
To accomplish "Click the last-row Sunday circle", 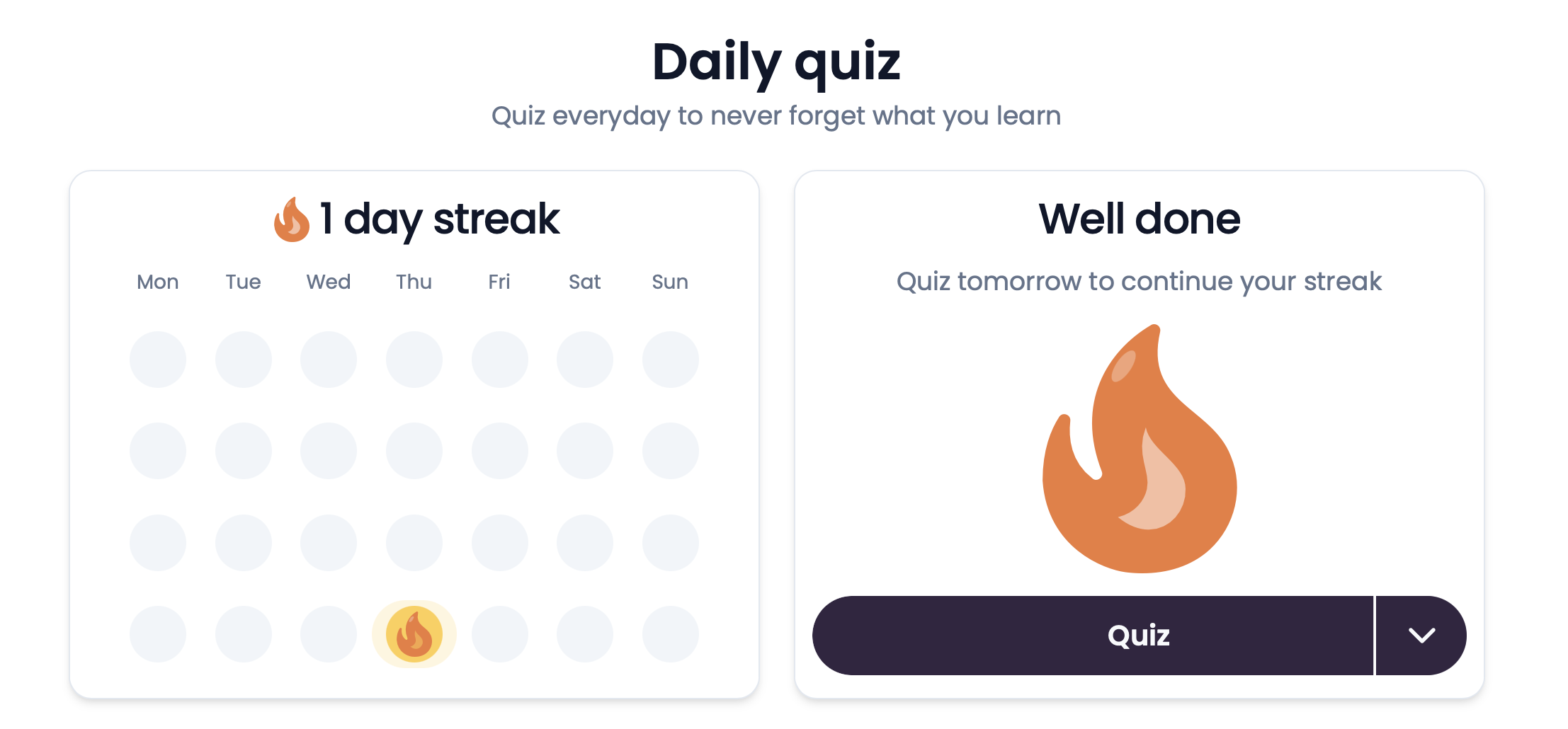I will pos(670,634).
